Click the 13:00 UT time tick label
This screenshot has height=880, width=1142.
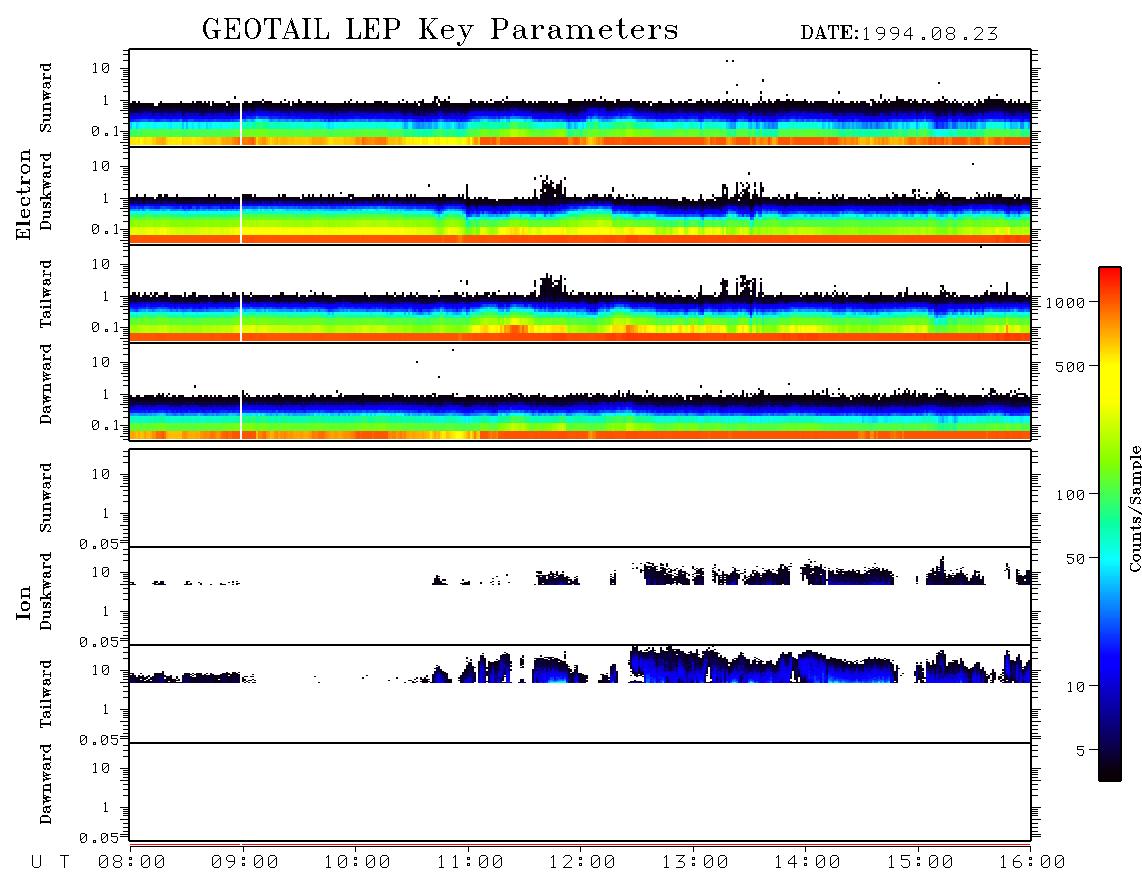[x=695, y=863]
